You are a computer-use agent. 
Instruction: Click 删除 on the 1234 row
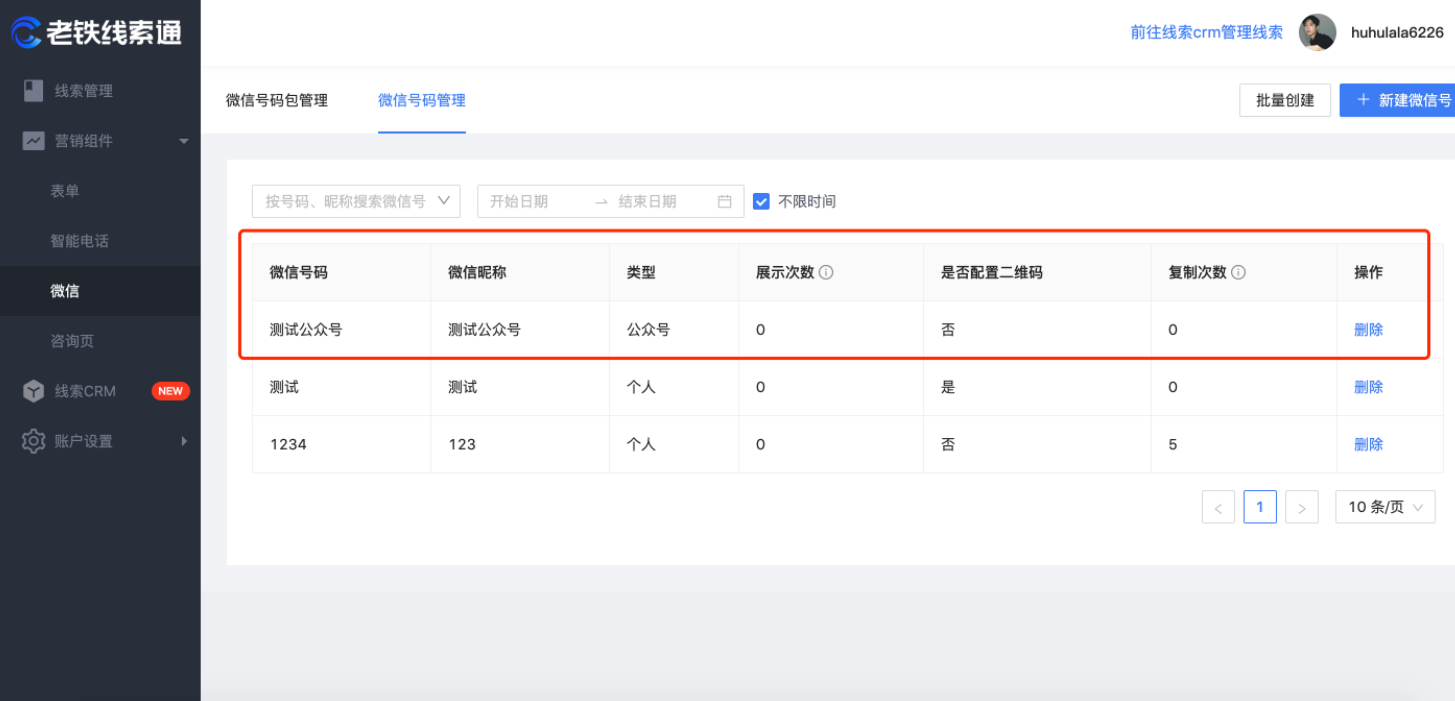[1368, 443]
